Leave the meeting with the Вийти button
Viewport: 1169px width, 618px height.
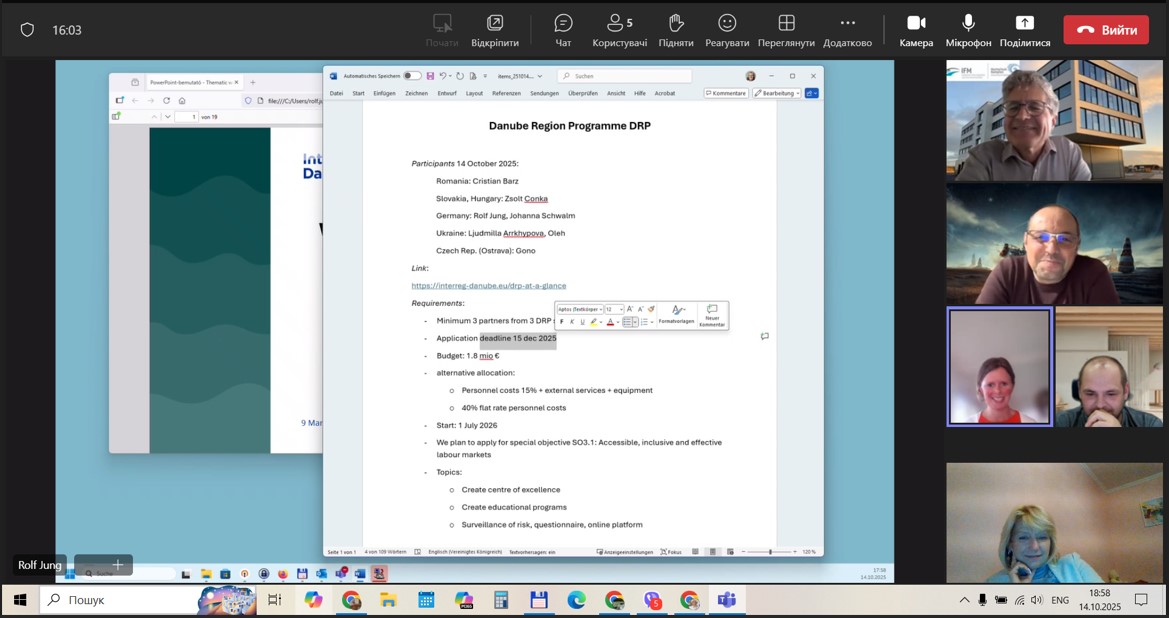[1105, 30]
